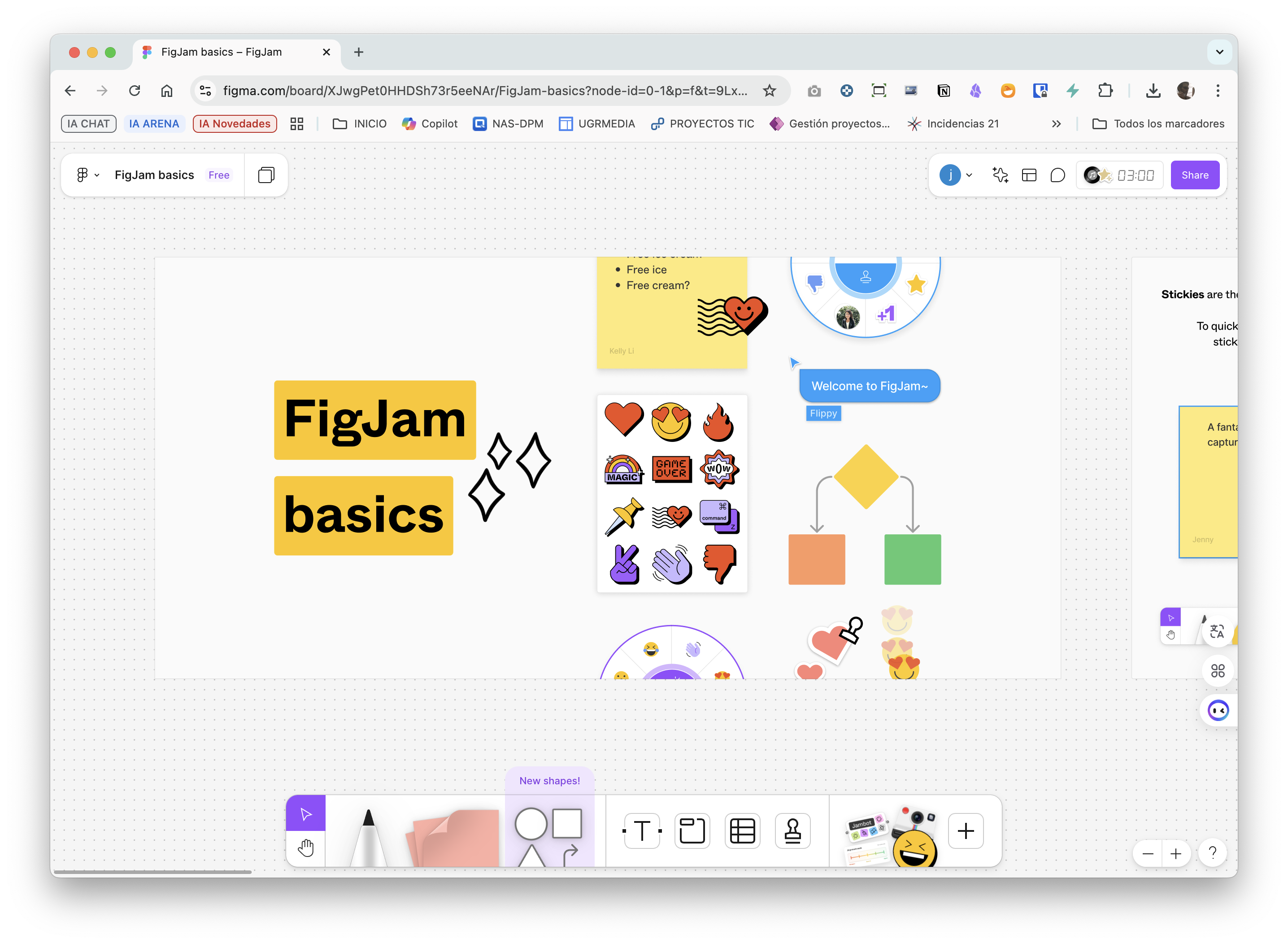Screen dimensions: 1288x944
Task: Expand hidden bookmarks with double chevron
Action: (x=1056, y=123)
